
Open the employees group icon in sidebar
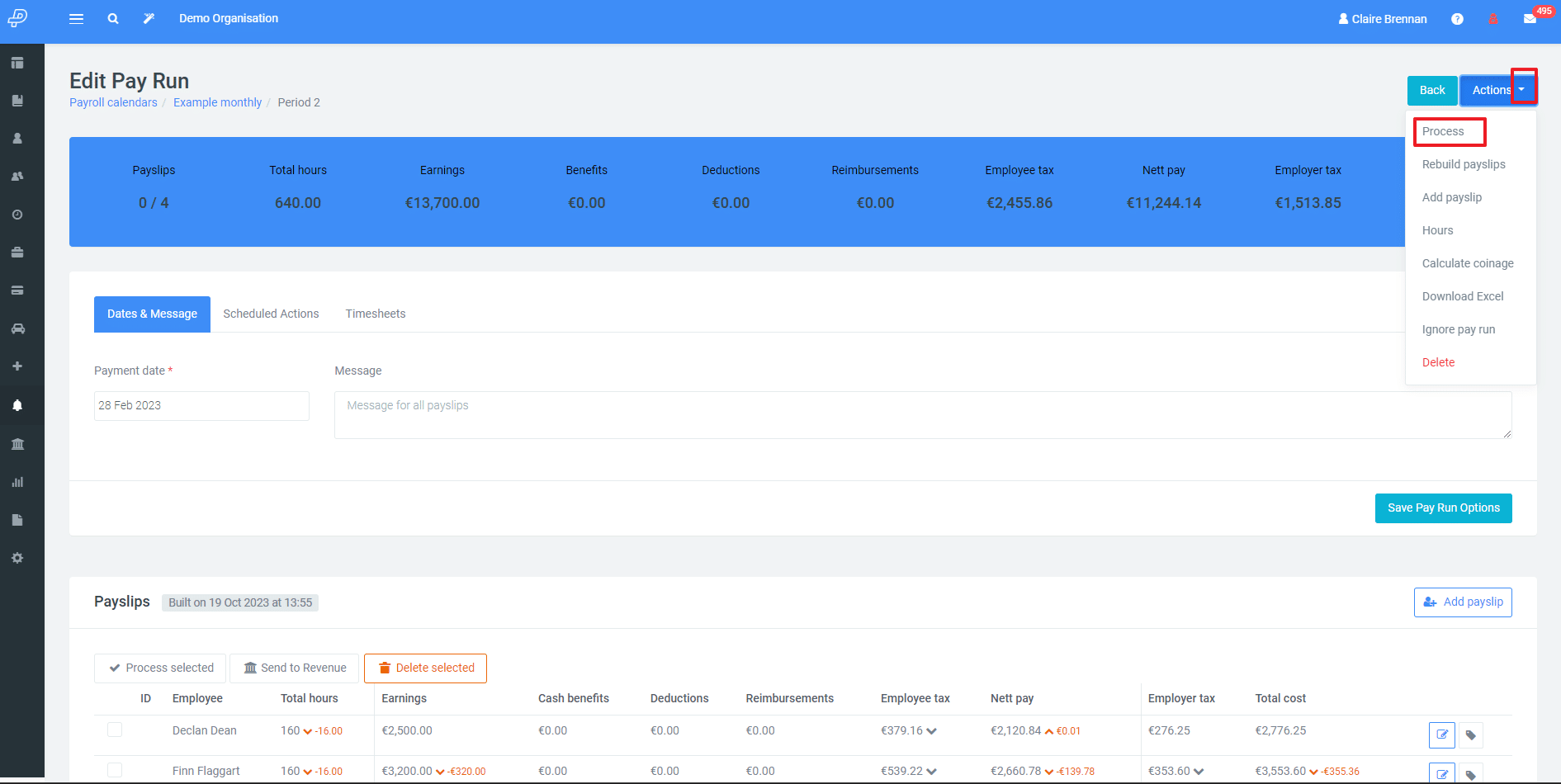(17, 176)
